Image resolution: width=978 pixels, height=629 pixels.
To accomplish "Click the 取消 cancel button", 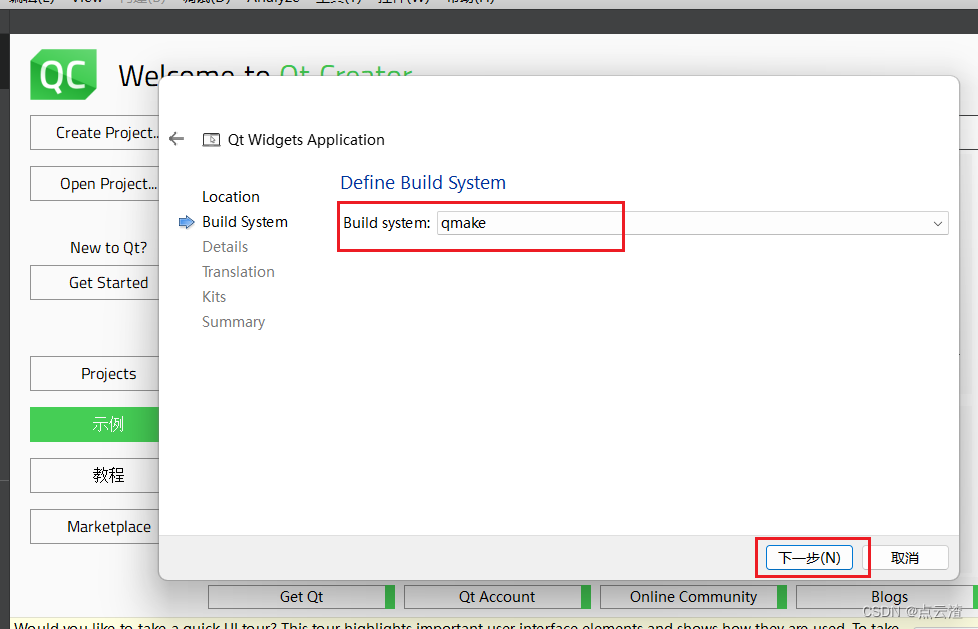I will (905, 557).
